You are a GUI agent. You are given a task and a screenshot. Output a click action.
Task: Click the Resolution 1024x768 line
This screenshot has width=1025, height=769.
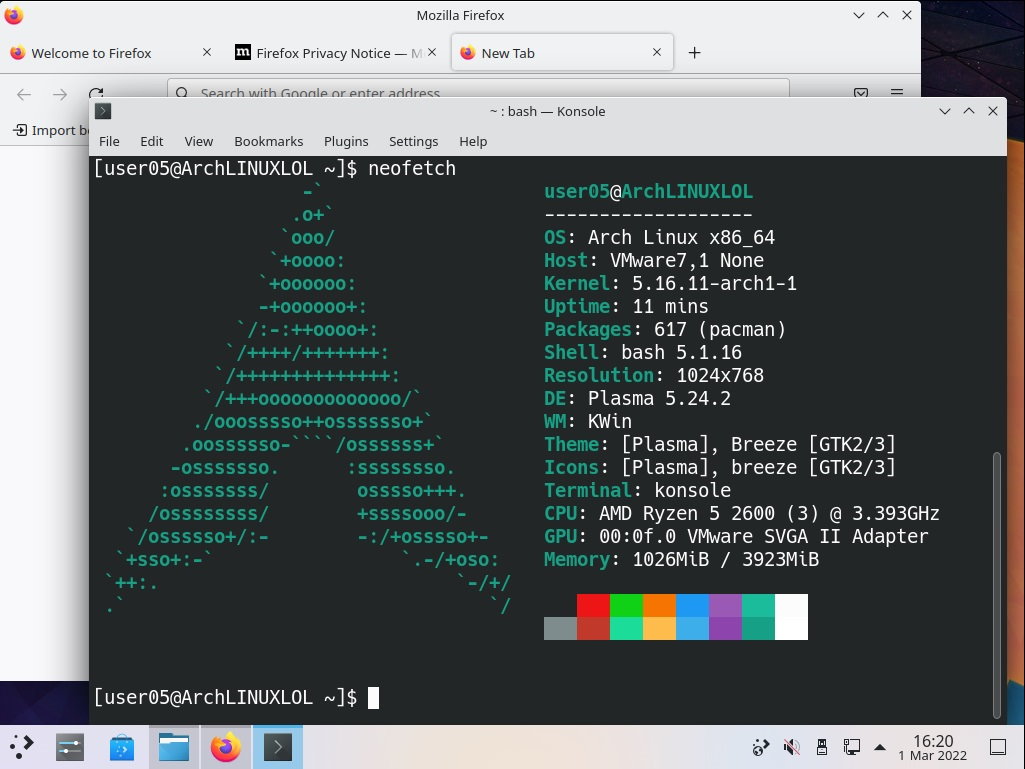coord(654,375)
